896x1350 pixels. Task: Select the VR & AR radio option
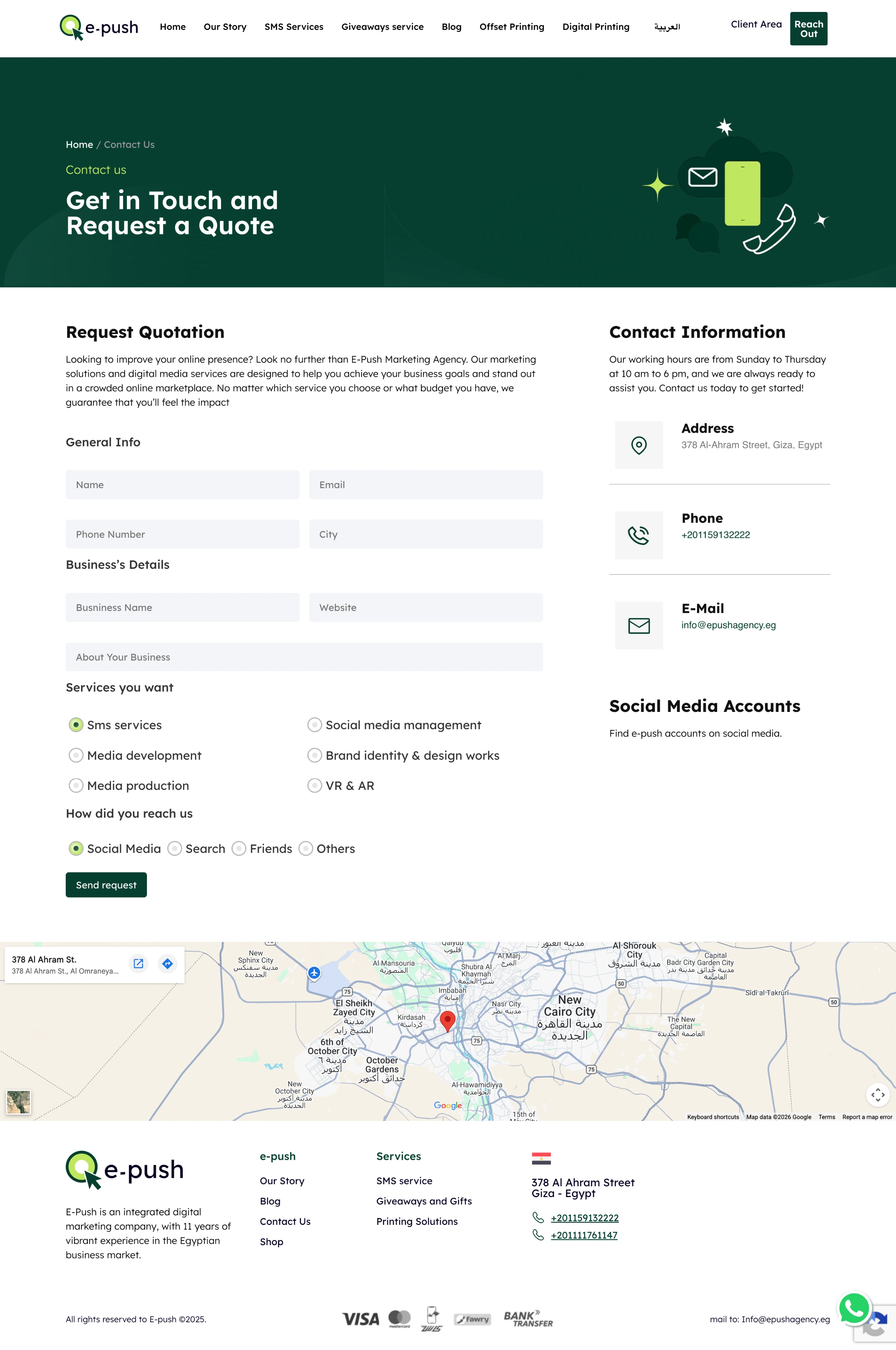coord(314,785)
